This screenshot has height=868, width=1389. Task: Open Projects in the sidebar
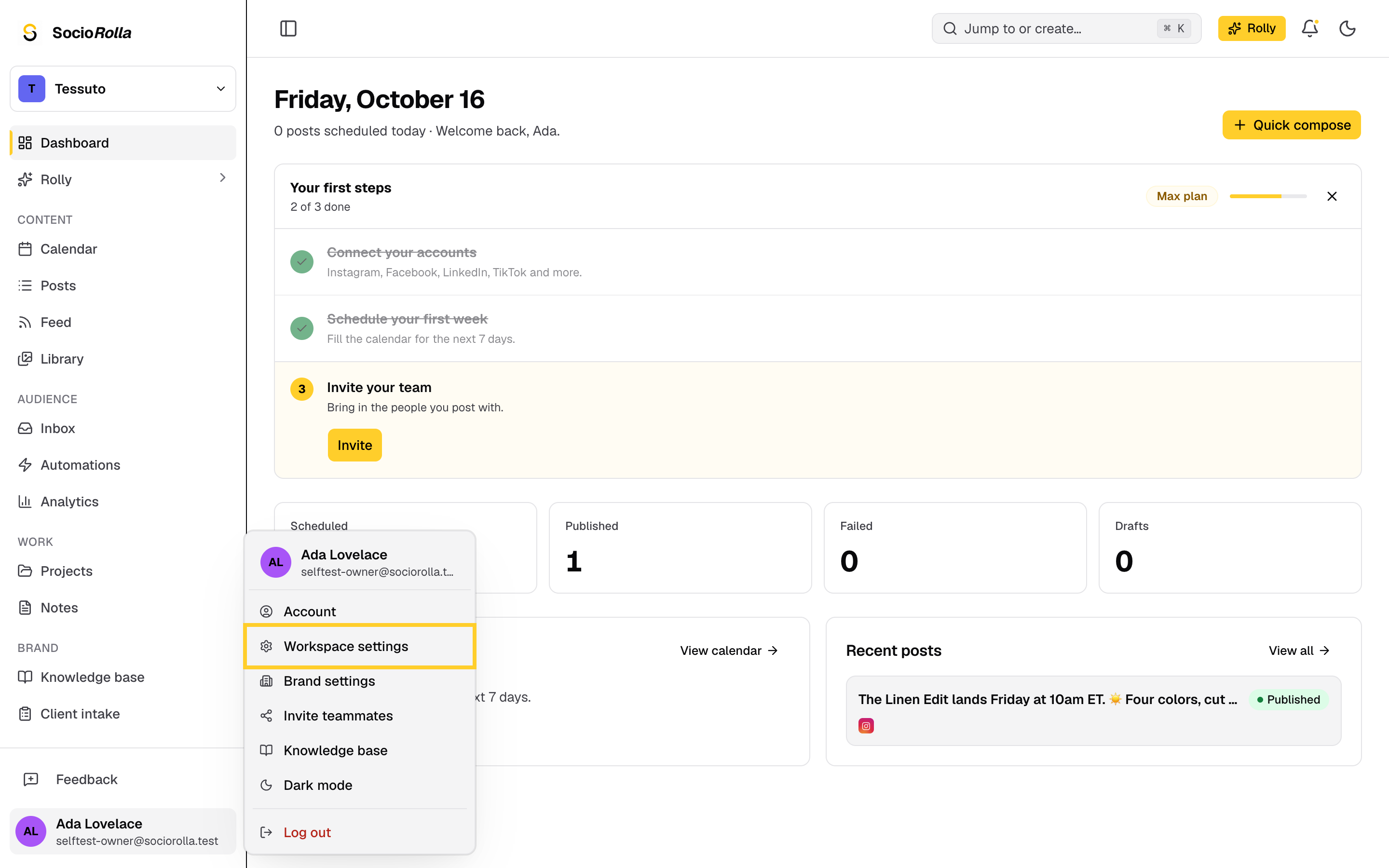tap(123, 570)
